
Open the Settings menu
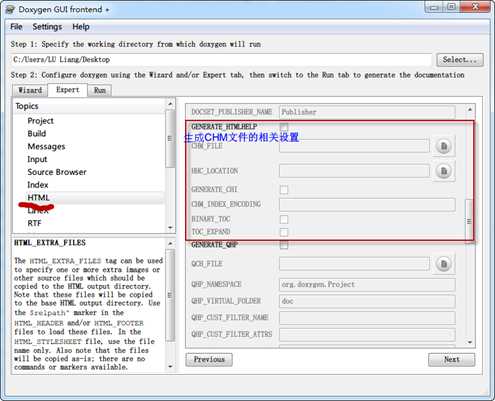47,27
